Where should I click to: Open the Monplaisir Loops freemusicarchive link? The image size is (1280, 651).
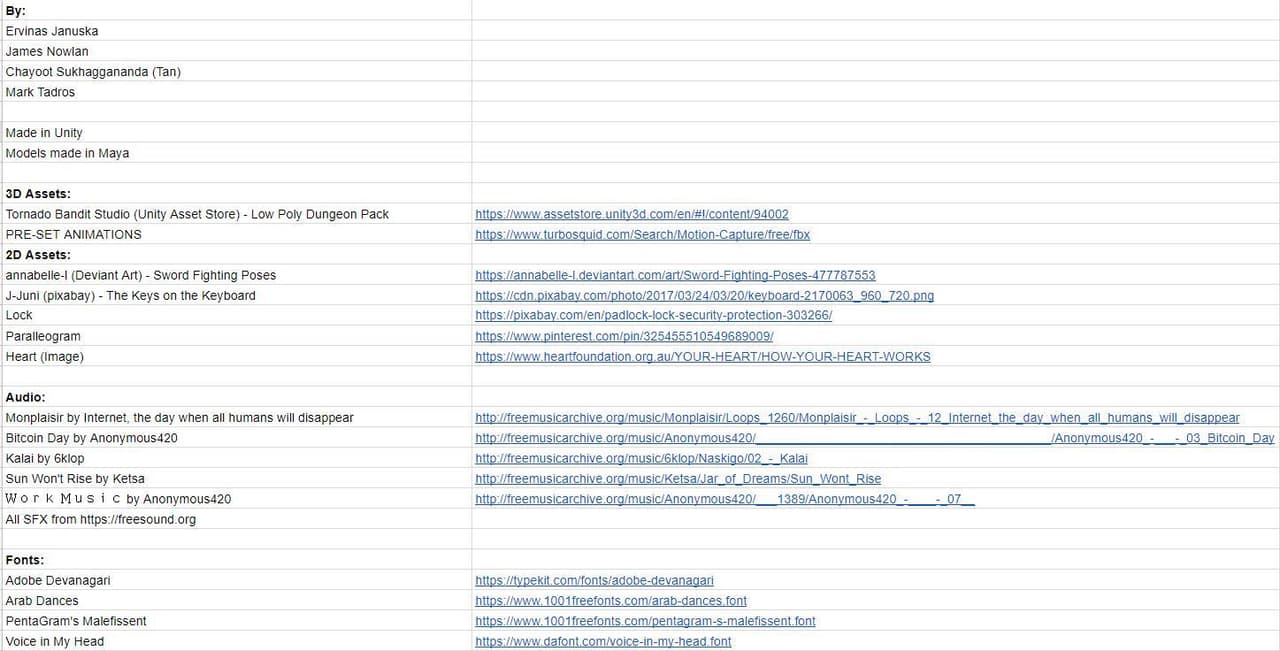coord(857,417)
